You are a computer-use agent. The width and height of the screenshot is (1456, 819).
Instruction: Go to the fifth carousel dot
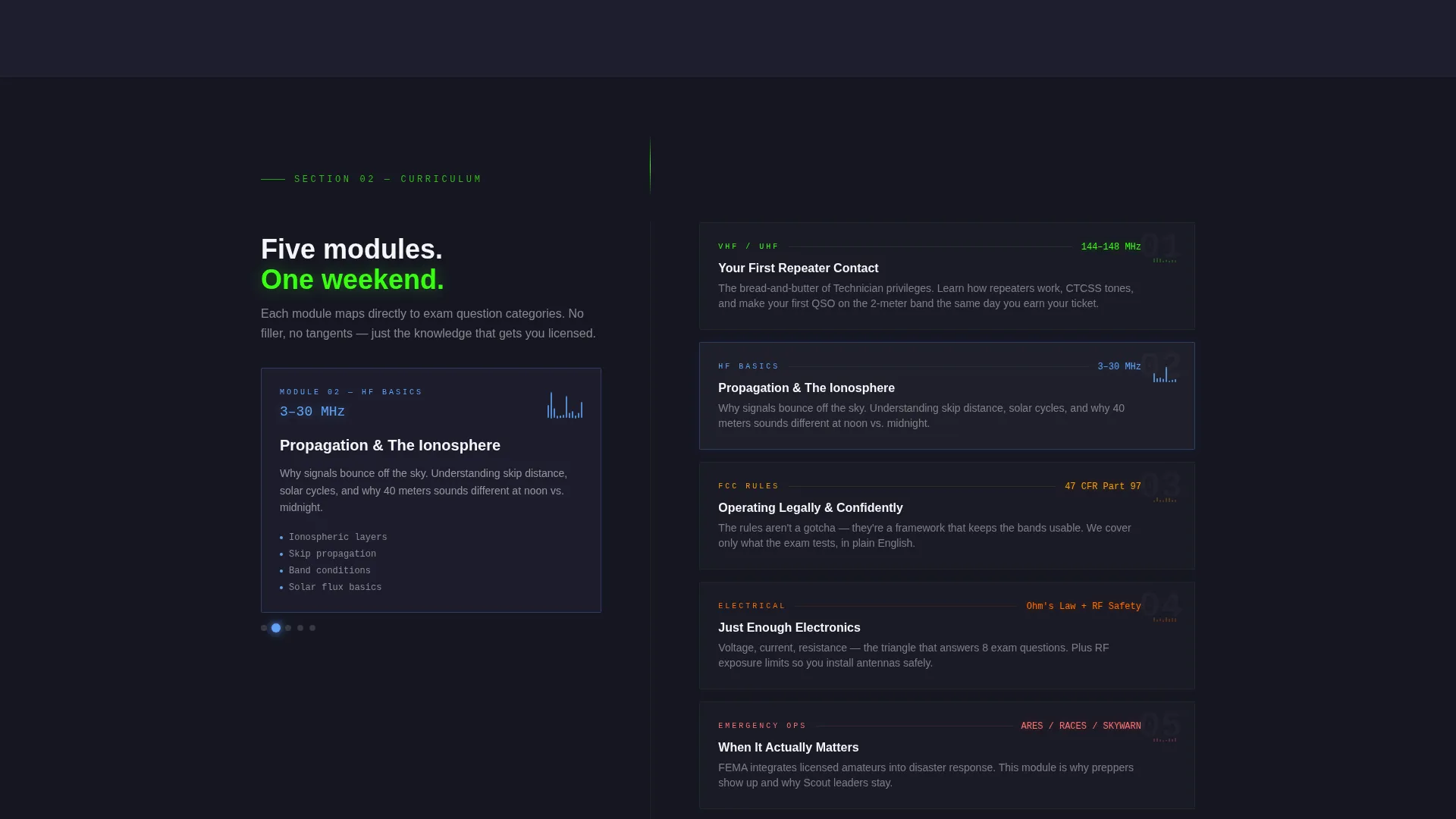312,628
